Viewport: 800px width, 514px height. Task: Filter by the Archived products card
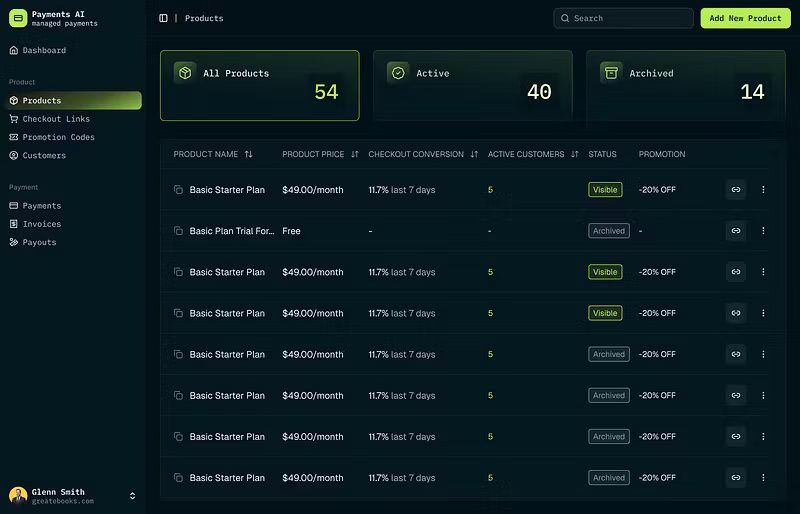click(685, 86)
